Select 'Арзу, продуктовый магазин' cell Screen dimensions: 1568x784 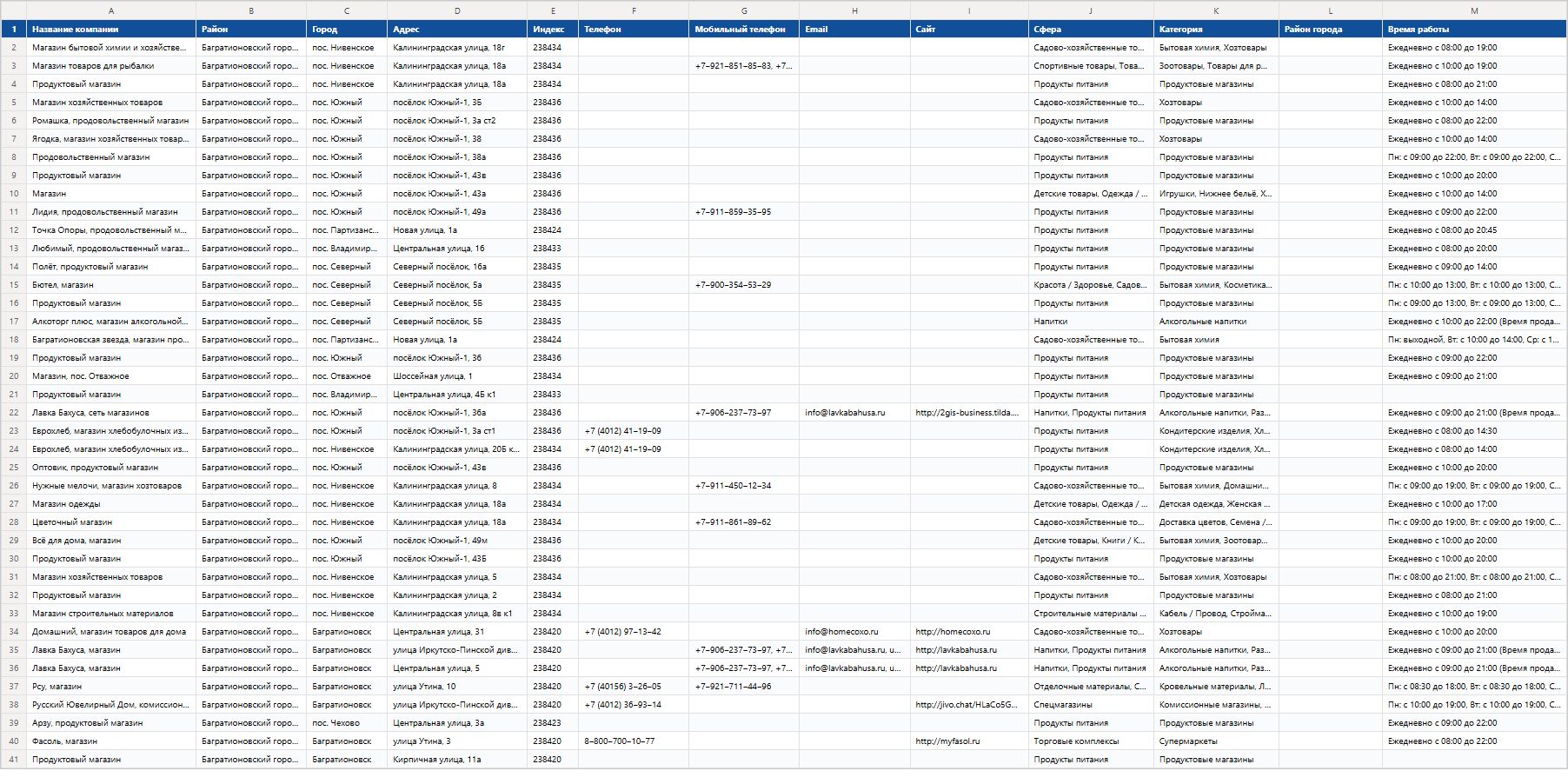pyautogui.click(x=111, y=723)
